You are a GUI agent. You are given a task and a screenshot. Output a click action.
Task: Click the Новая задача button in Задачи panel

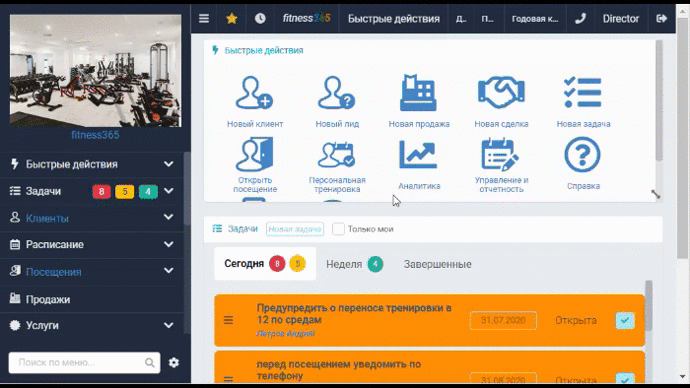(295, 229)
